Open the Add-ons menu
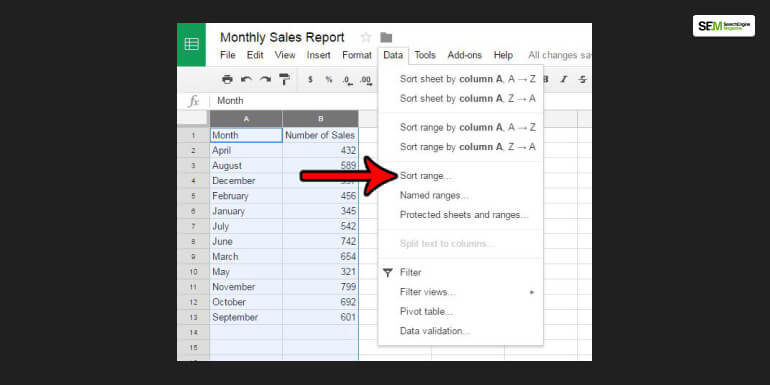770x385 pixels. tap(465, 55)
